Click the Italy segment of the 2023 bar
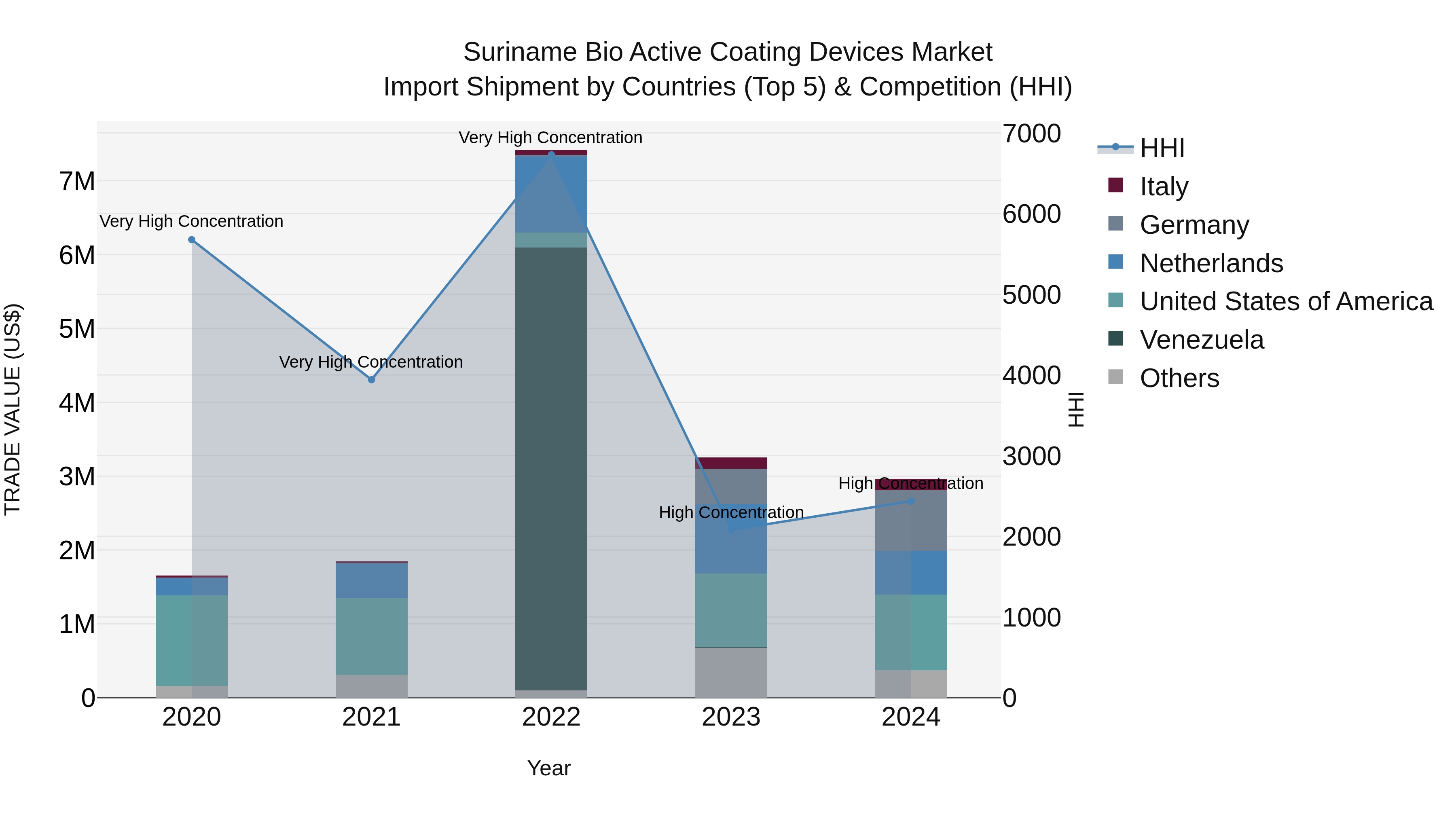The height and width of the screenshot is (819, 1456). (x=731, y=463)
